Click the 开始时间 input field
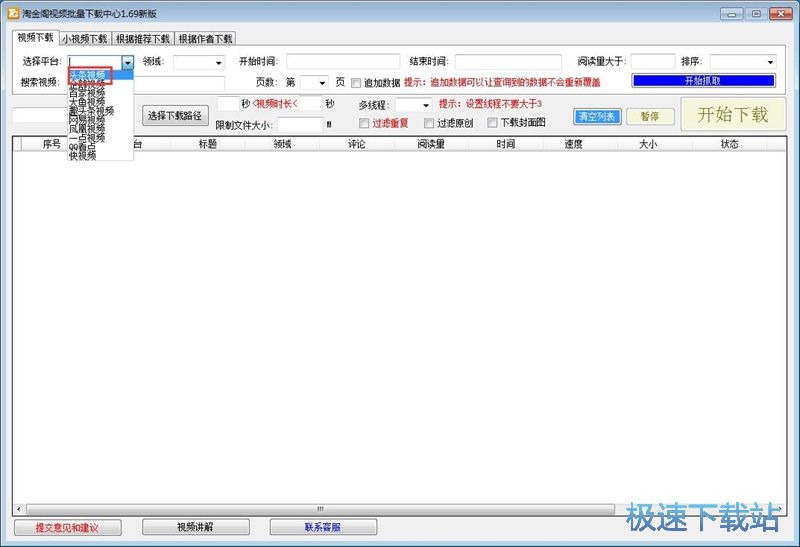This screenshot has width=800, height=547. [x=343, y=62]
